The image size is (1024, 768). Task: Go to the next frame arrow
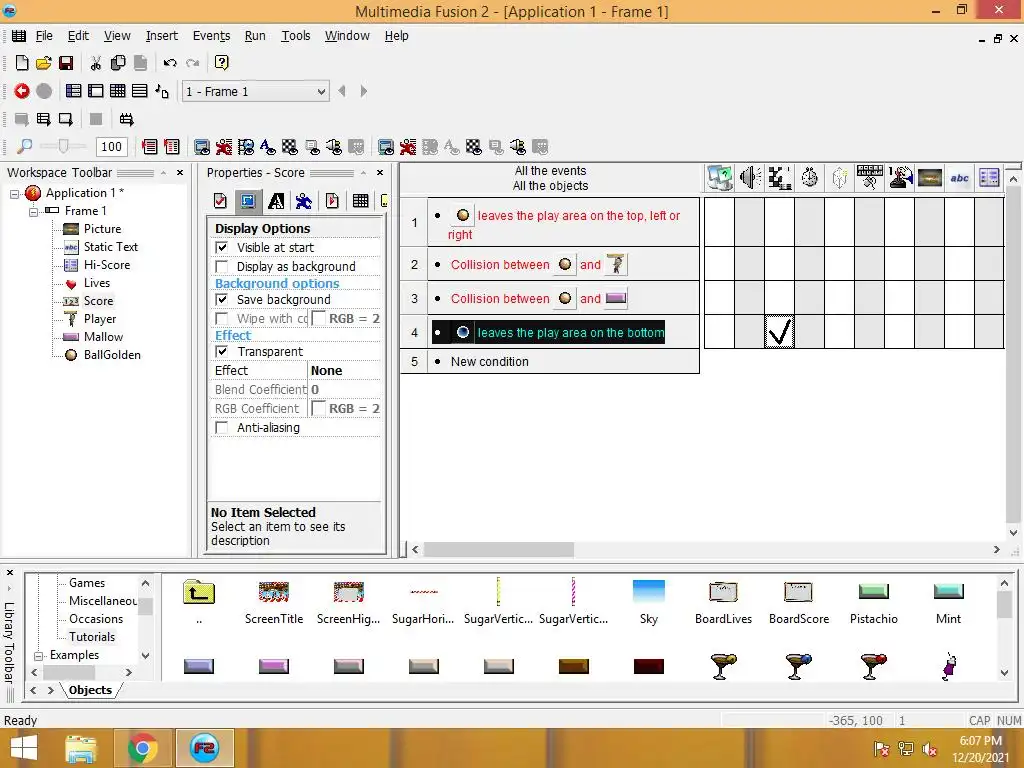(x=364, y=91)
